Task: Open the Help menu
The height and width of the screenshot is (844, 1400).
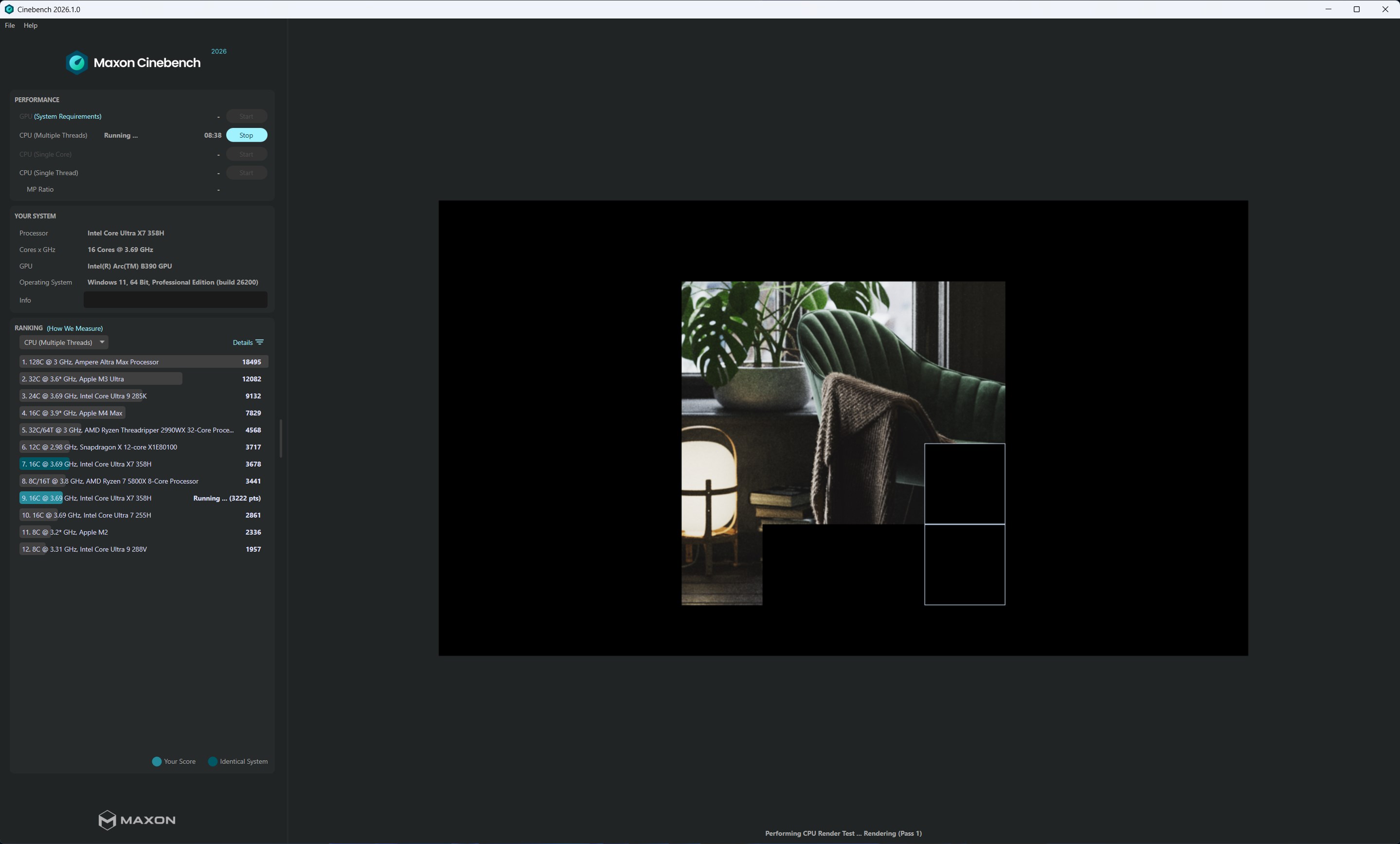Action: 30,25
